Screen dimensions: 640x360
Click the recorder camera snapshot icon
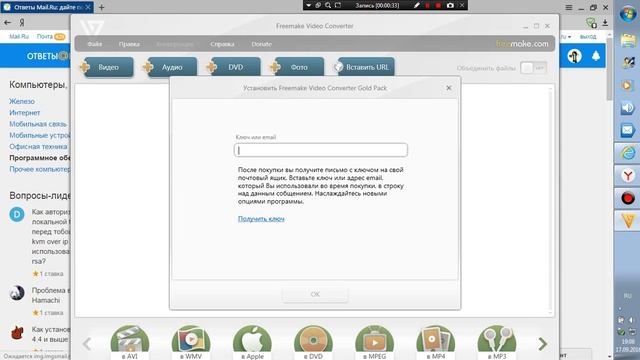click(450, 5)
